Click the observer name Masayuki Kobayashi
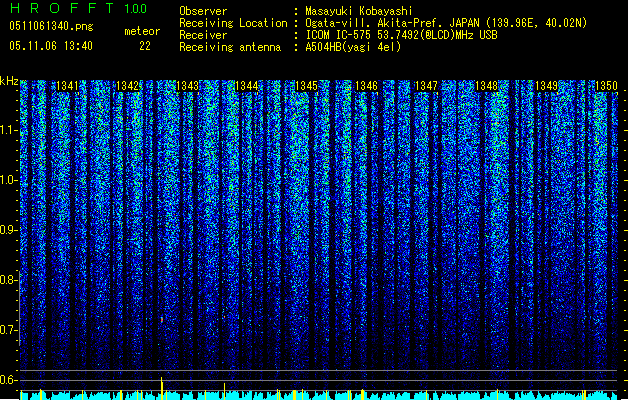 (x=358, y=11)
